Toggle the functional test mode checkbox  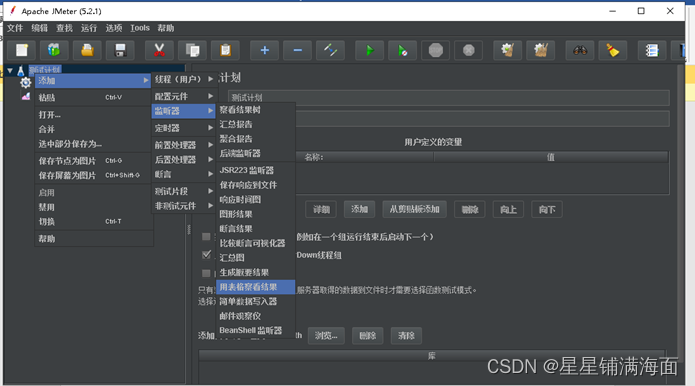pos(206,273)
